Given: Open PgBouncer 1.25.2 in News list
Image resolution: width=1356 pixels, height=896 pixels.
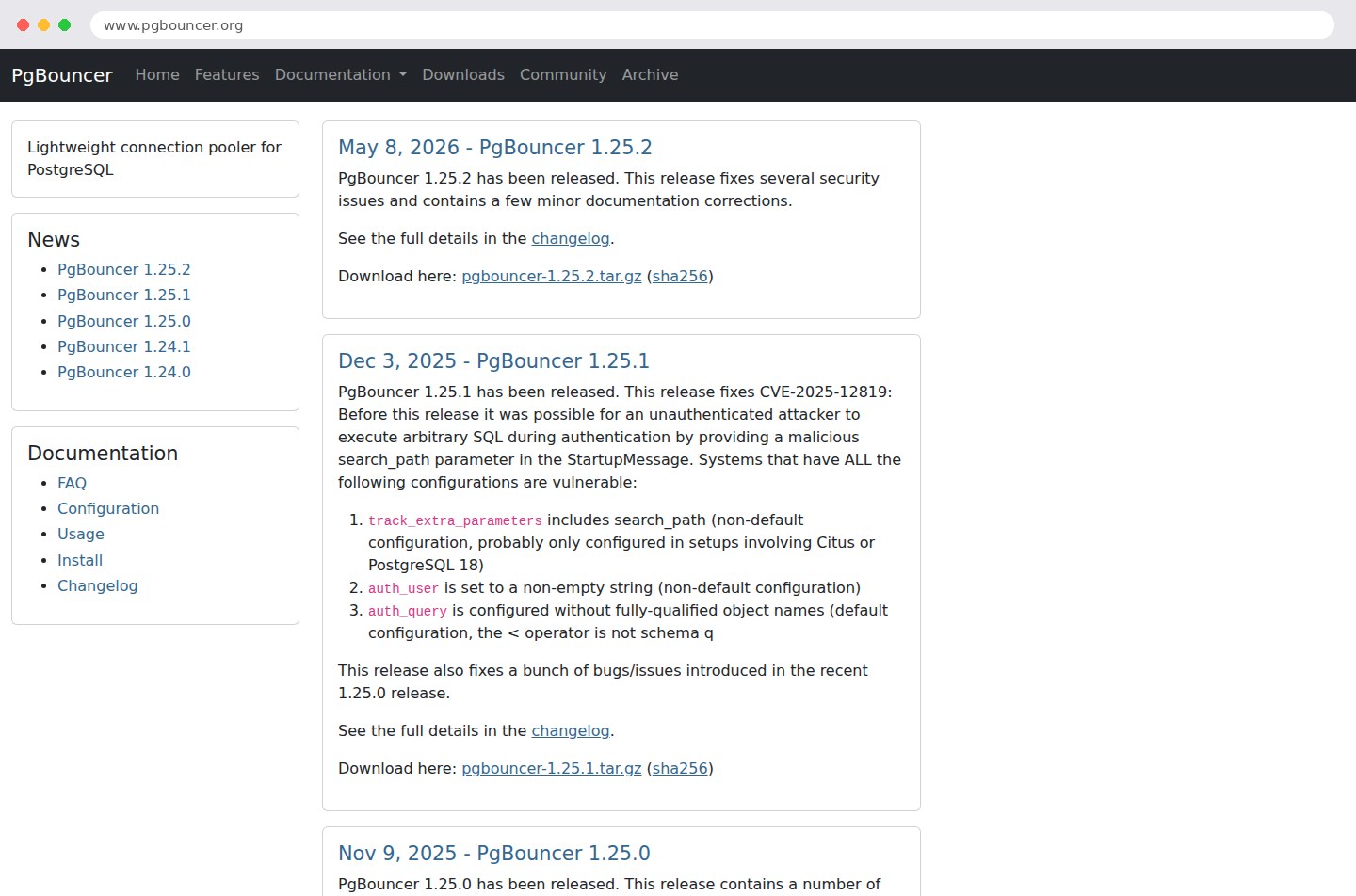Looking at the screenshot, I should click(x=124, y=269).
